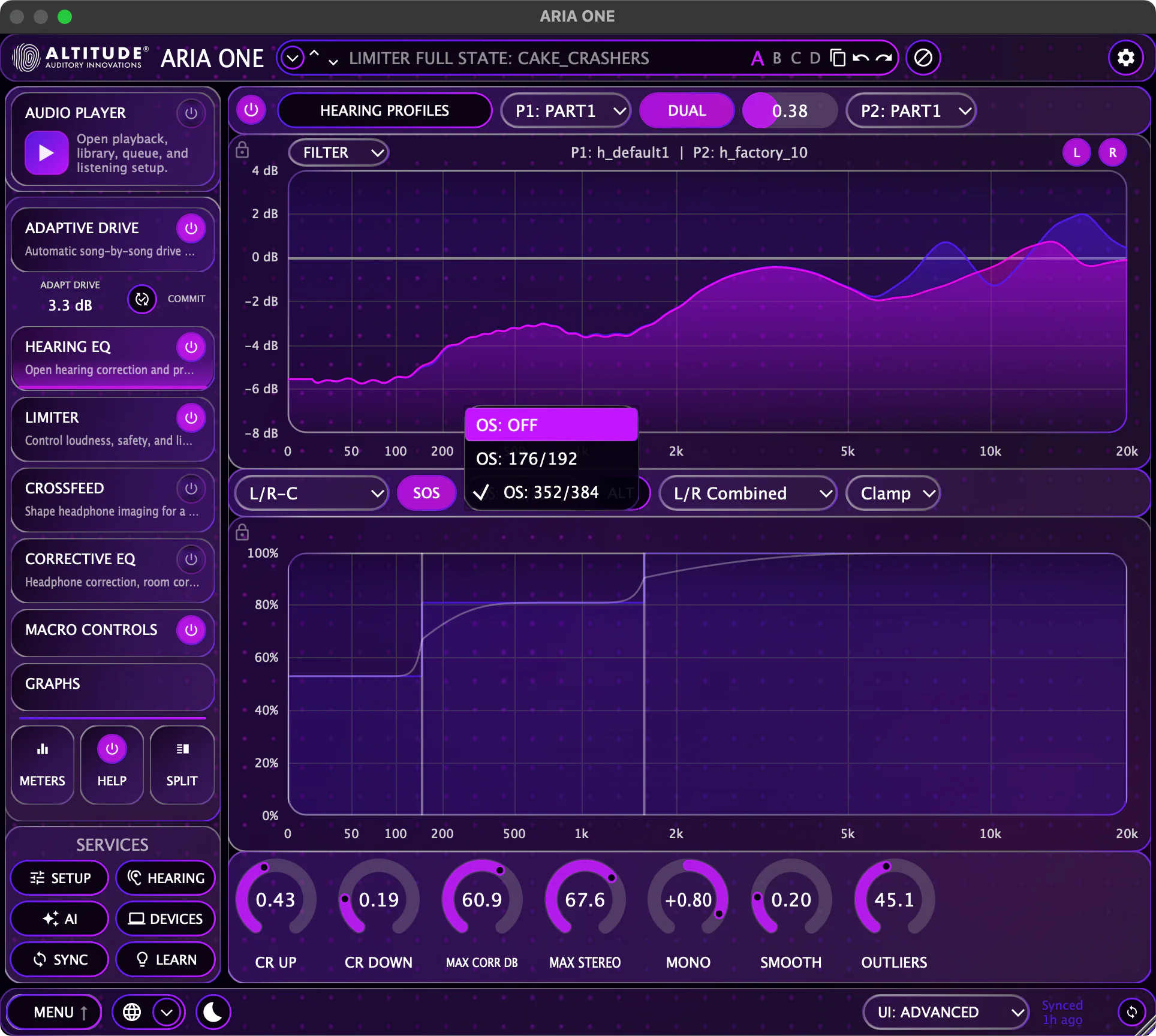Viewport: 1156px width, 1036px height.
Task: Open the L/R Combined dropdown
Action: (x=748, y=493)
